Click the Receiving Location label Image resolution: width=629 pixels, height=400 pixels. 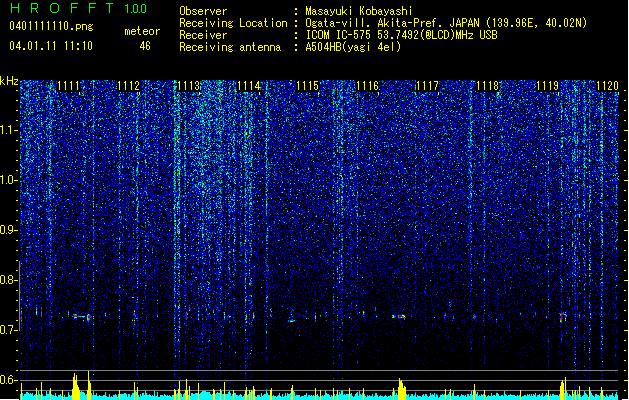pyautogui.click(x=233, y=23)
